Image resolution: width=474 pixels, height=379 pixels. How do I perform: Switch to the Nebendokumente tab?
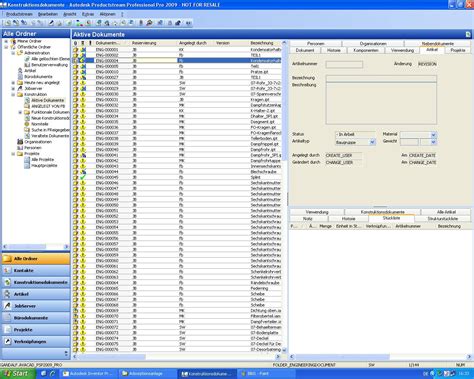pos(438,44)
